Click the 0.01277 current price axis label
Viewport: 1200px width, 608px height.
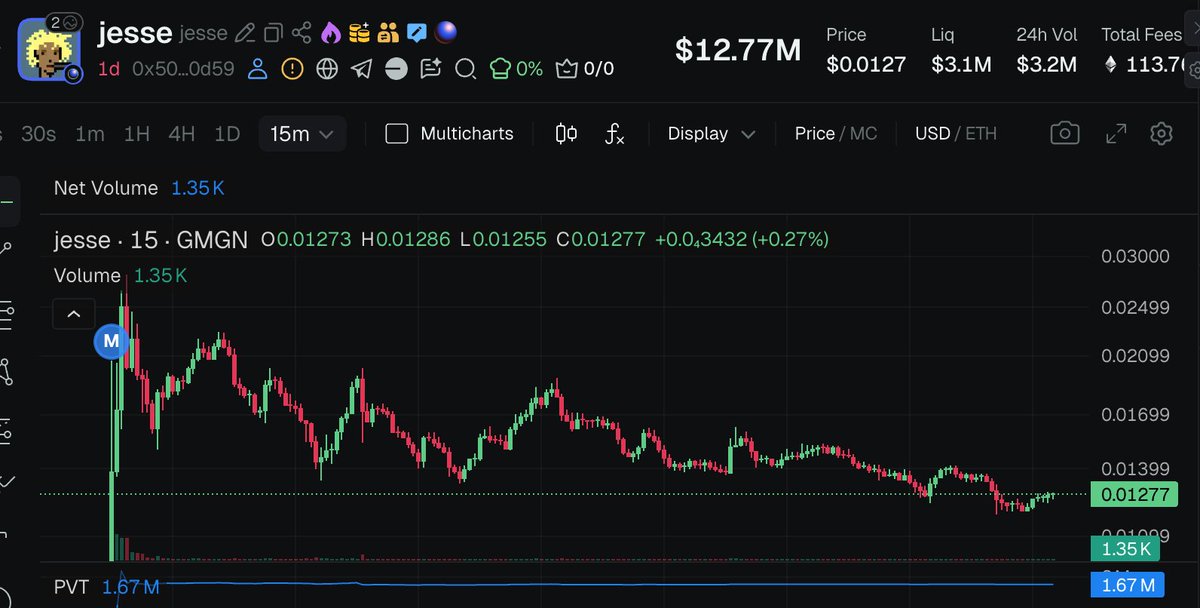click(1135, 494)
